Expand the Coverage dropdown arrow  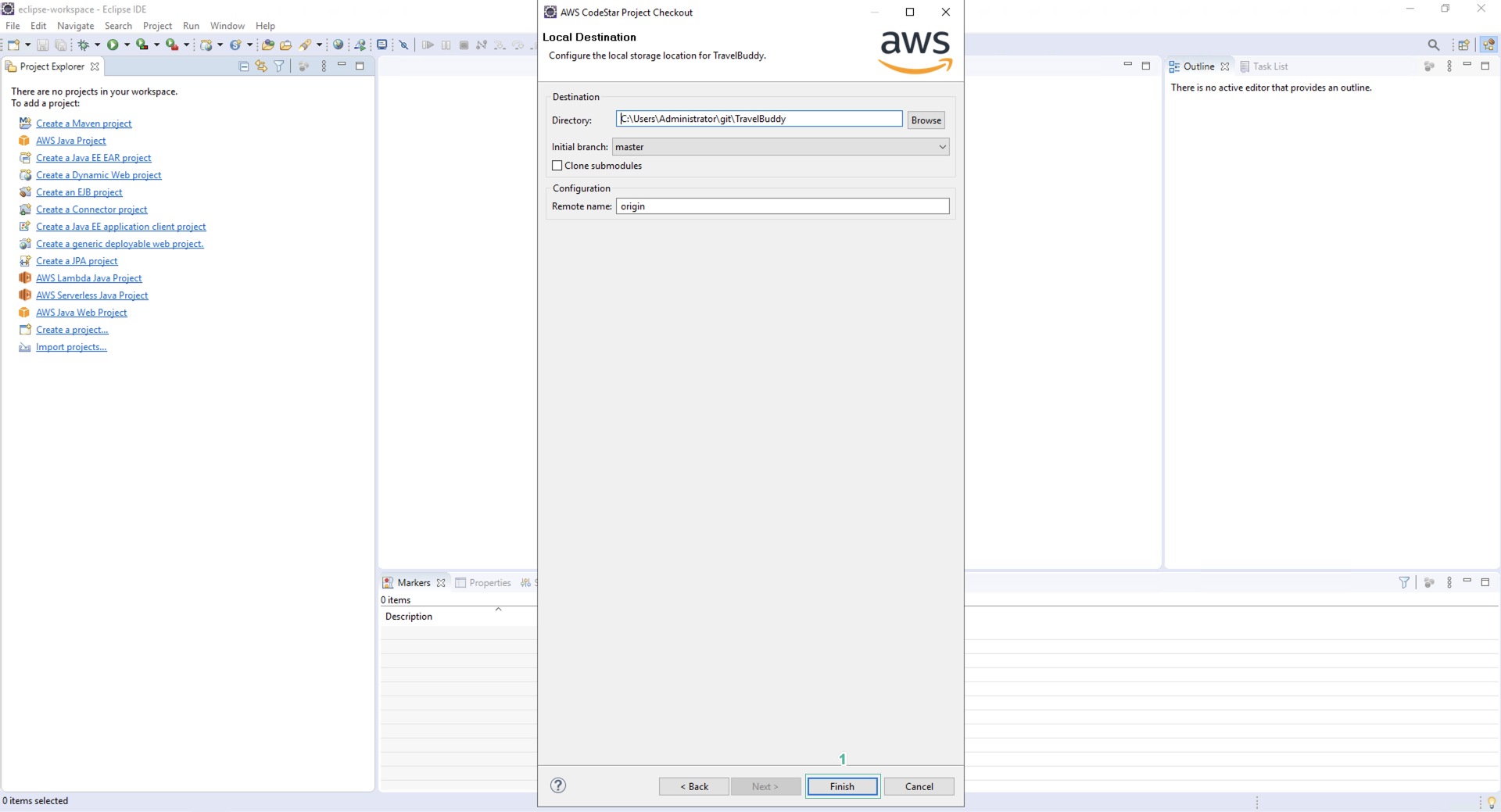click(x=156, y=45)
